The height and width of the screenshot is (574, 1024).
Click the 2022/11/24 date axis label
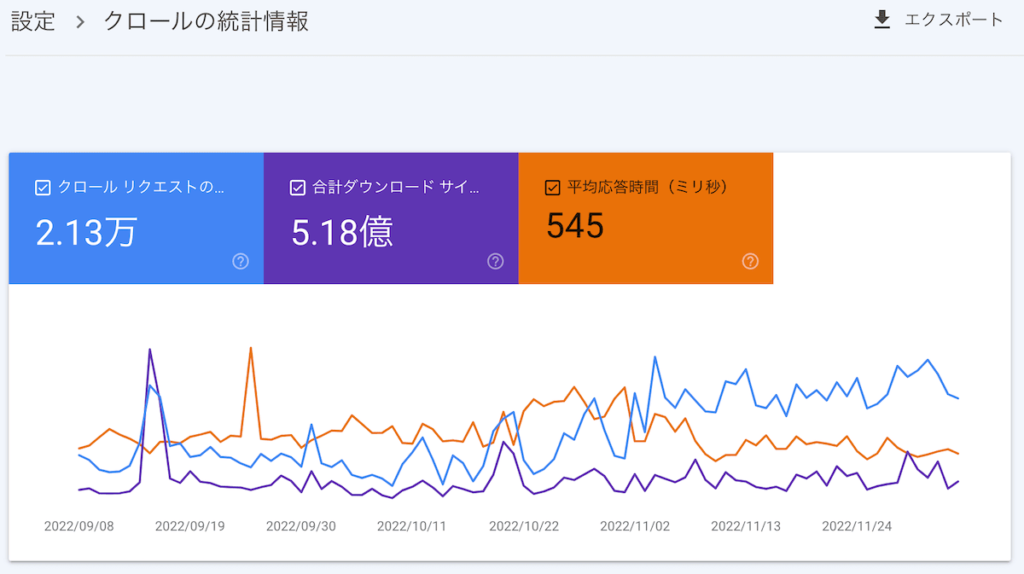pos(856,527)
